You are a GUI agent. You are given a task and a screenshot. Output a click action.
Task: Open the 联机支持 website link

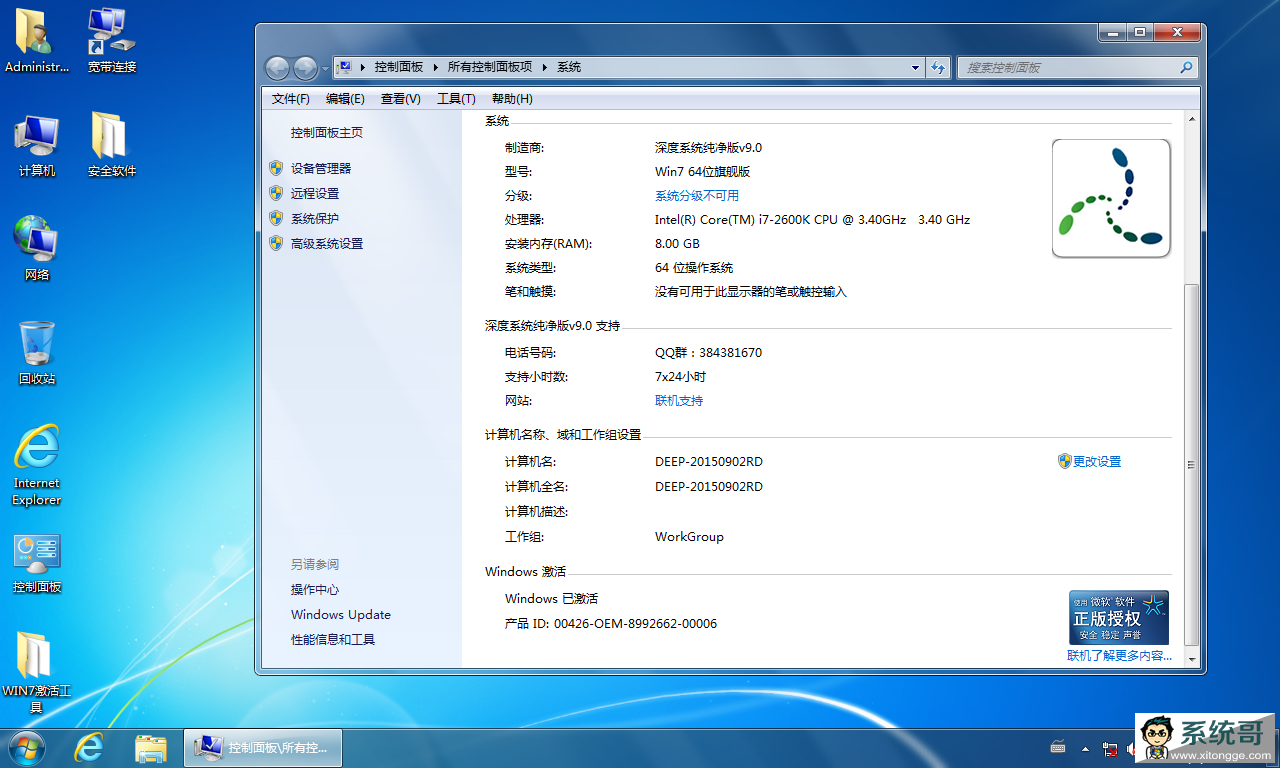(679, 401)
